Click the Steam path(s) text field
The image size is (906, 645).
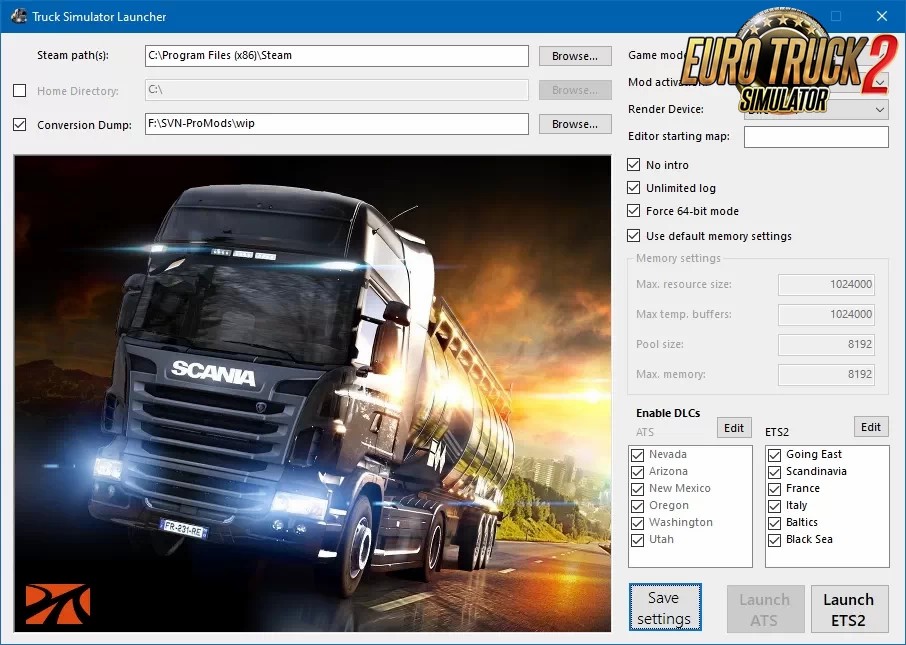click(337, 55)
